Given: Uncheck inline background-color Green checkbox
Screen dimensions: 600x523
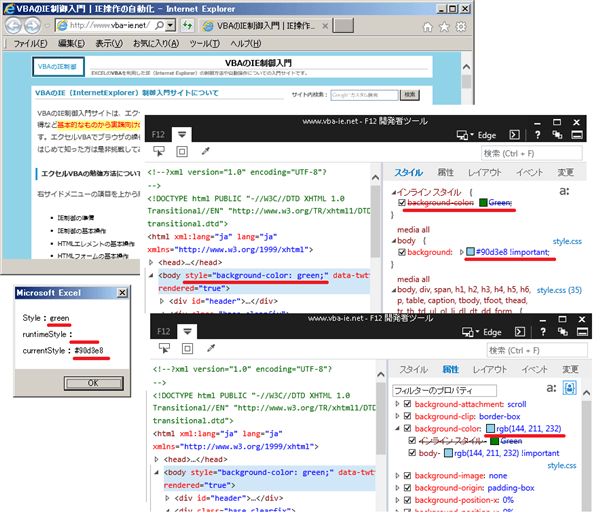Looking at the screenshot, I should [402, 202].
